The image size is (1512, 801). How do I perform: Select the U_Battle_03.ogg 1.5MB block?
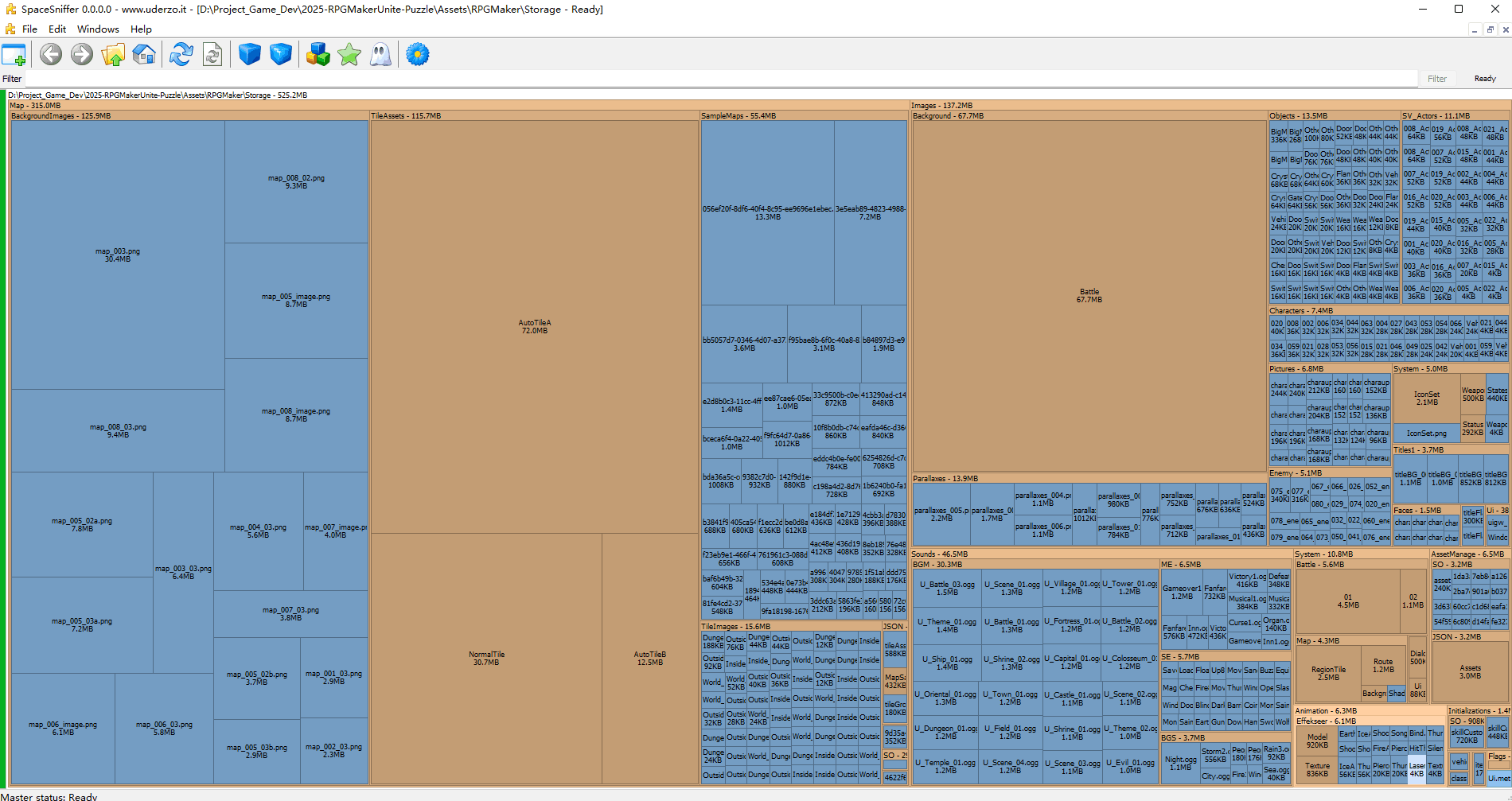click(x=947, y=588)
